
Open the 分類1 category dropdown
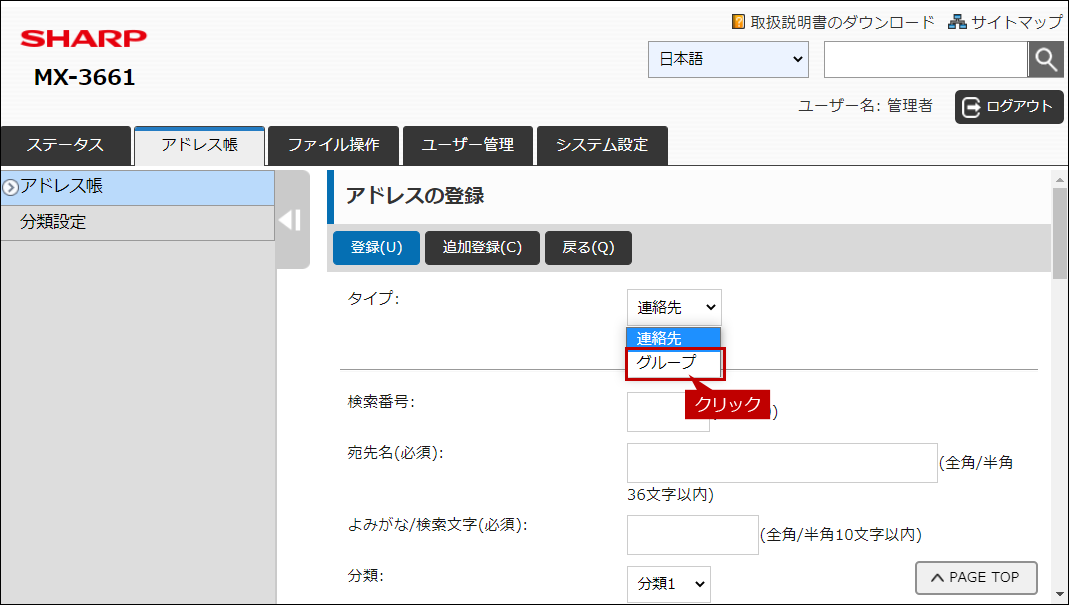[x=669, y=584]
